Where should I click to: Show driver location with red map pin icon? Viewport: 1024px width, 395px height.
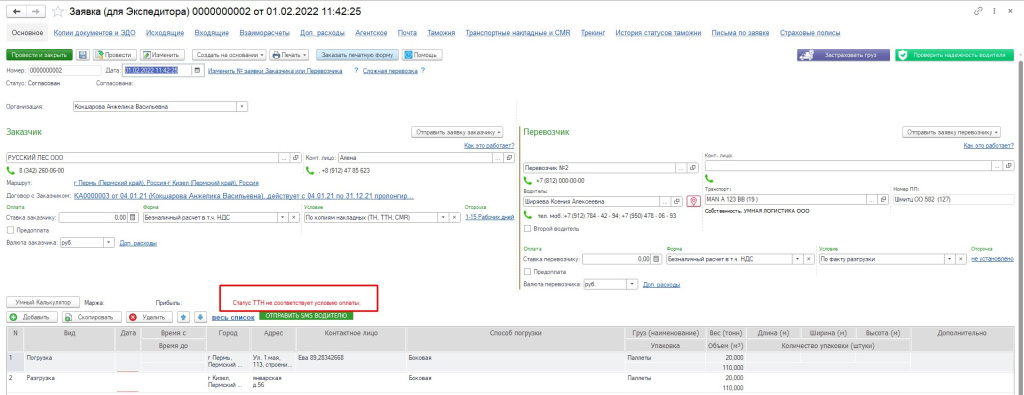coord(694,201)
